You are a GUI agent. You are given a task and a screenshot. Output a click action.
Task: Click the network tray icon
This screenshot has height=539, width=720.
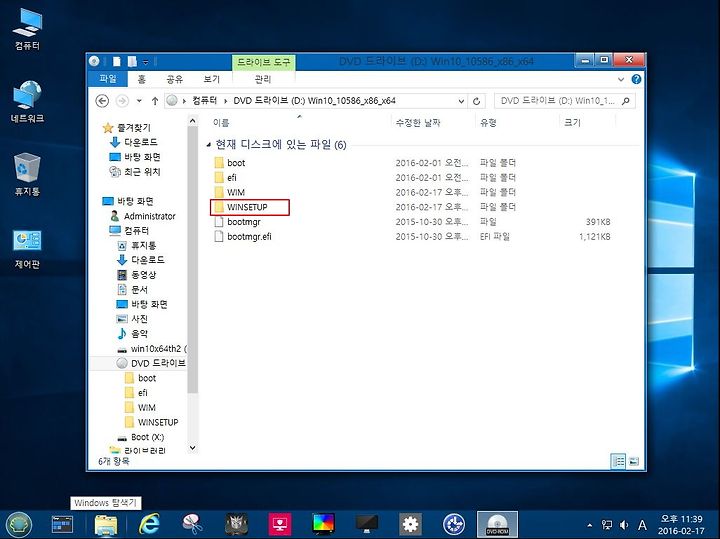(607, 524)
